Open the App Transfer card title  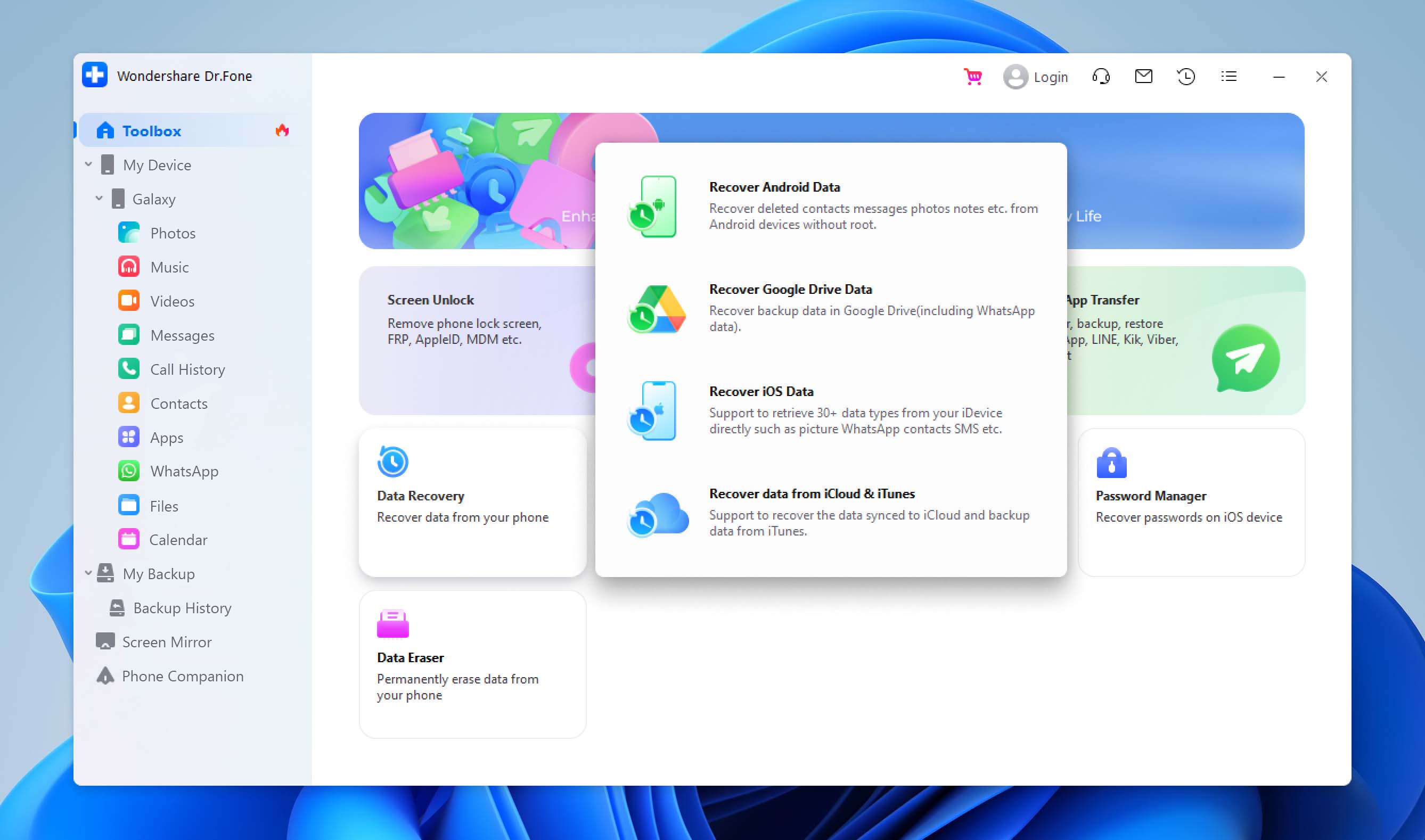[1102, 300]
